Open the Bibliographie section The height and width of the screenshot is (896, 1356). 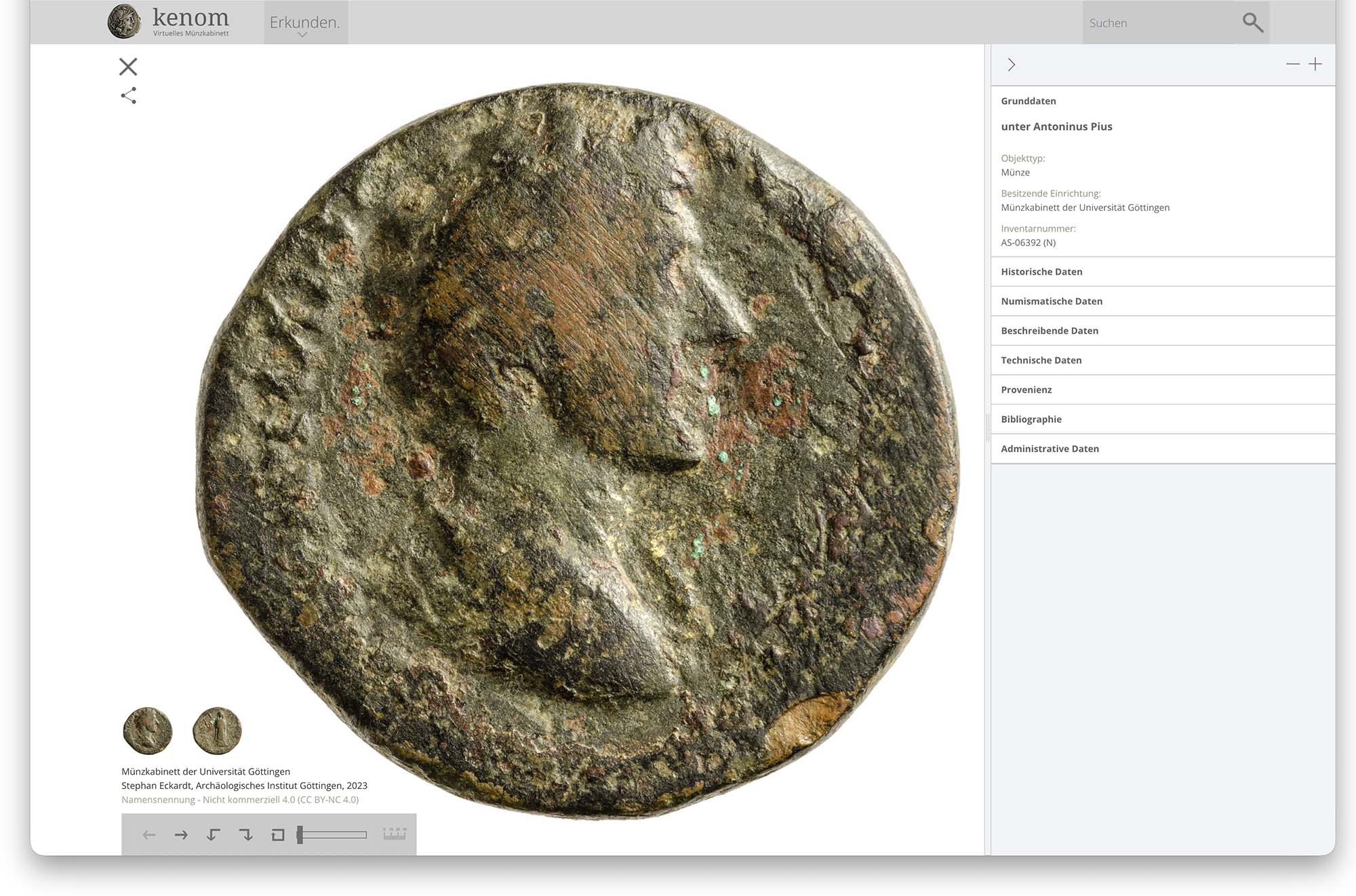1031,419
